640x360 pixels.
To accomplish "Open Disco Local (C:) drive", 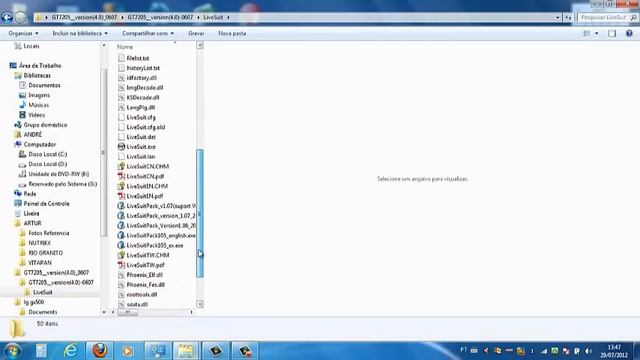I will point(48,154).
